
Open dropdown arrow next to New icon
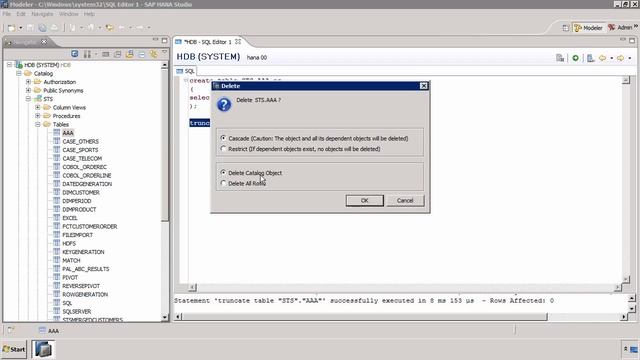[21, 28]
